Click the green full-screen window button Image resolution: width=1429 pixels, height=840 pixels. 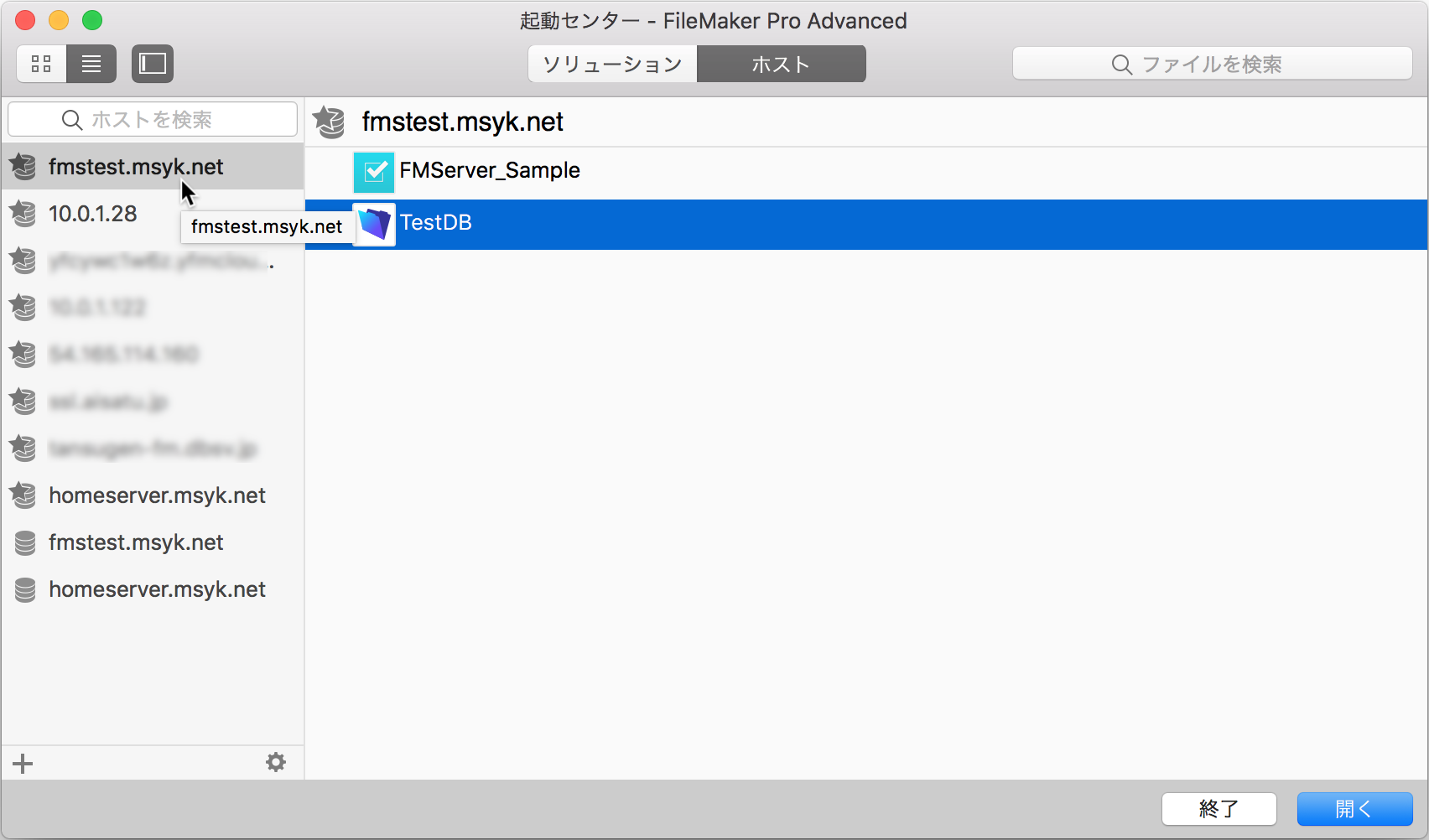pyautogui.click(x=92, y=20)
